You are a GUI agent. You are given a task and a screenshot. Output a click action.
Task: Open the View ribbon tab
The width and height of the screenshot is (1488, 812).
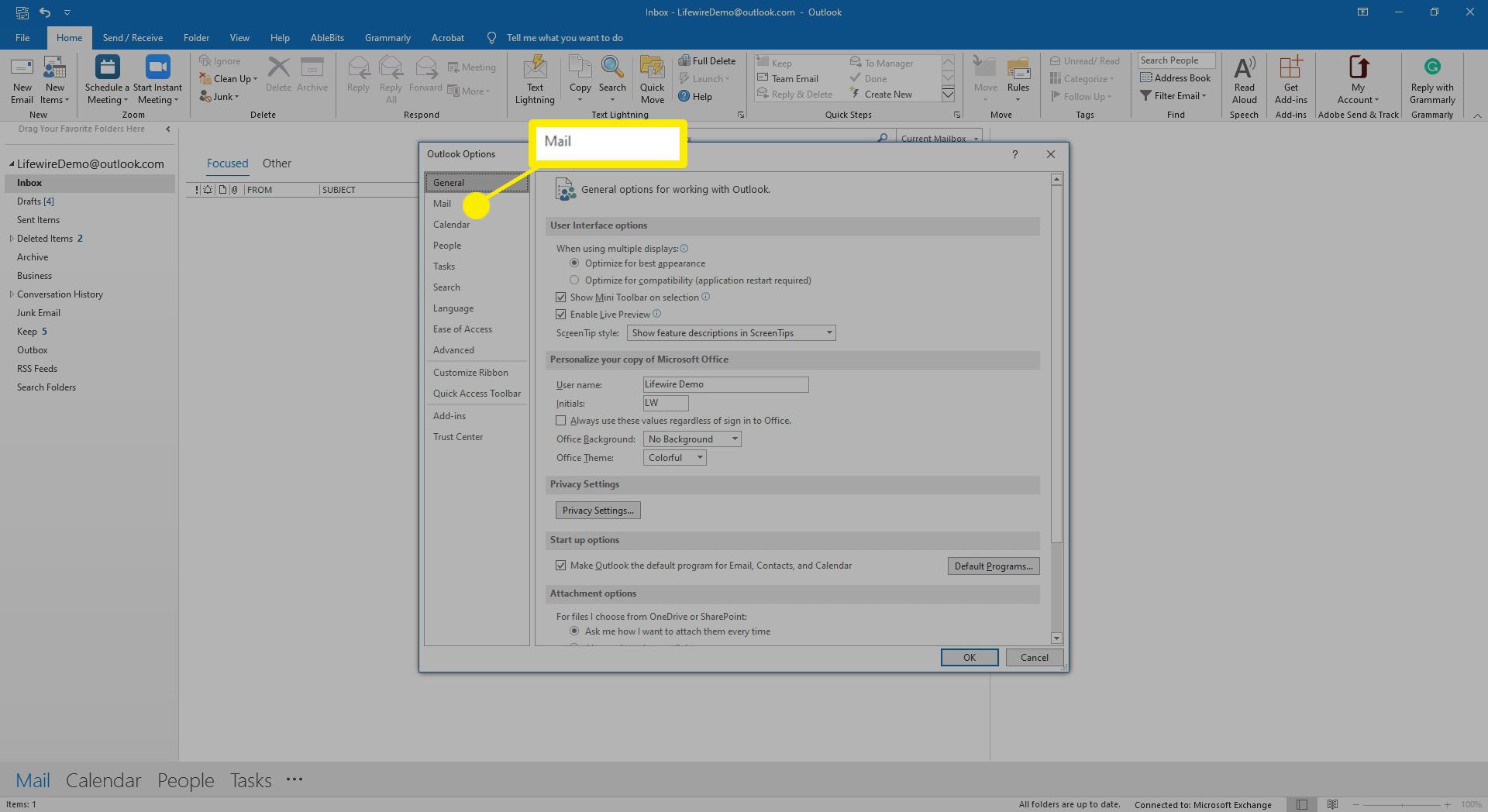pos(239,37)
